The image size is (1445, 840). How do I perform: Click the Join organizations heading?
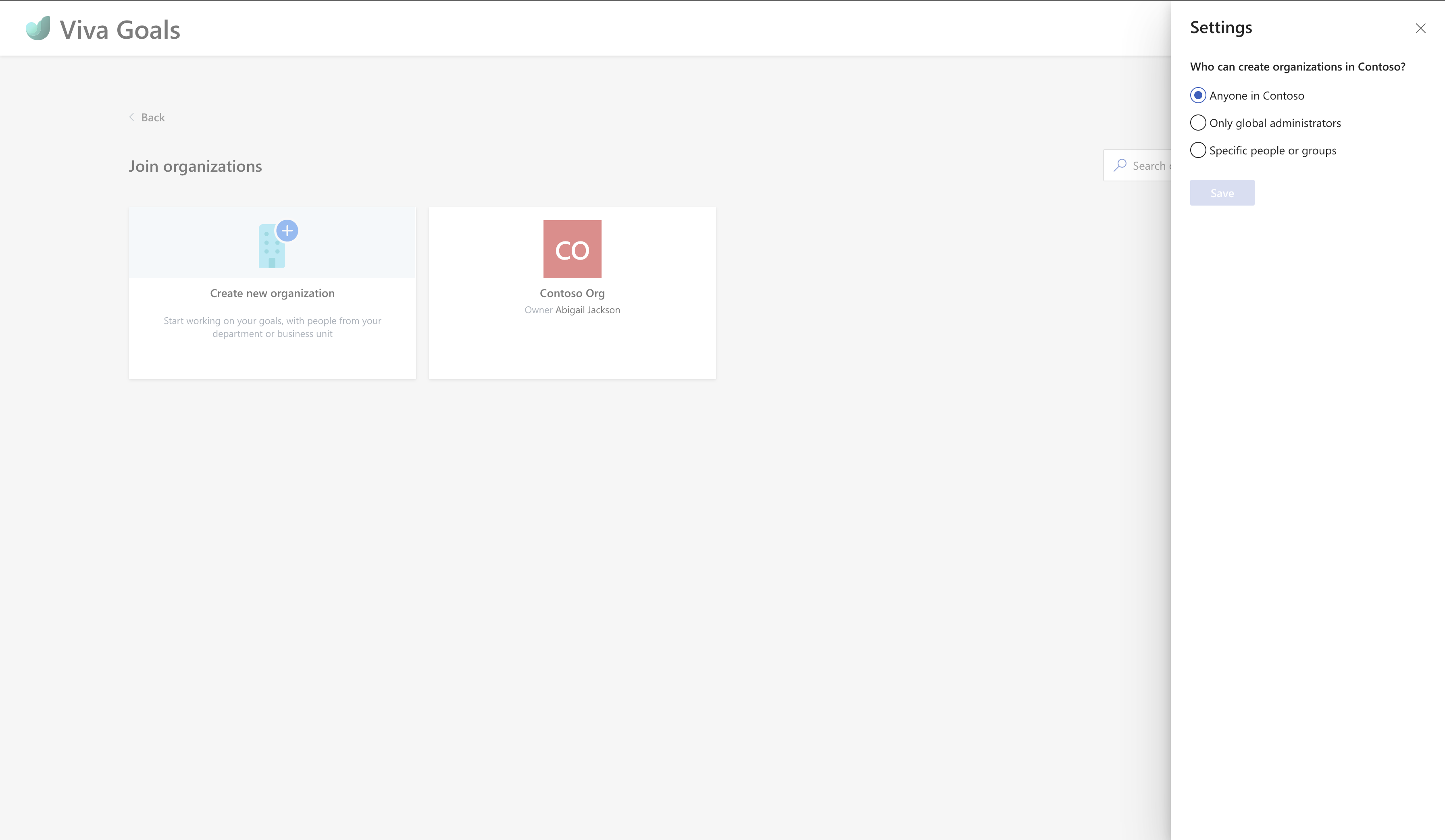click(x=196, y=166)
